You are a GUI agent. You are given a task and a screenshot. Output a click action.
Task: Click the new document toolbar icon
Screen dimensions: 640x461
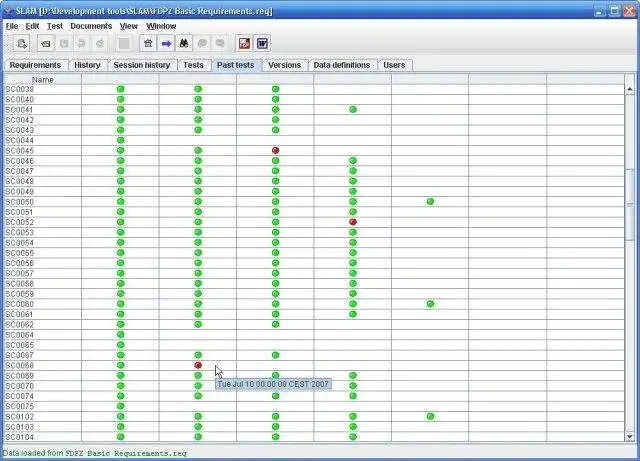pyautogui.click(x=22, y=43)
